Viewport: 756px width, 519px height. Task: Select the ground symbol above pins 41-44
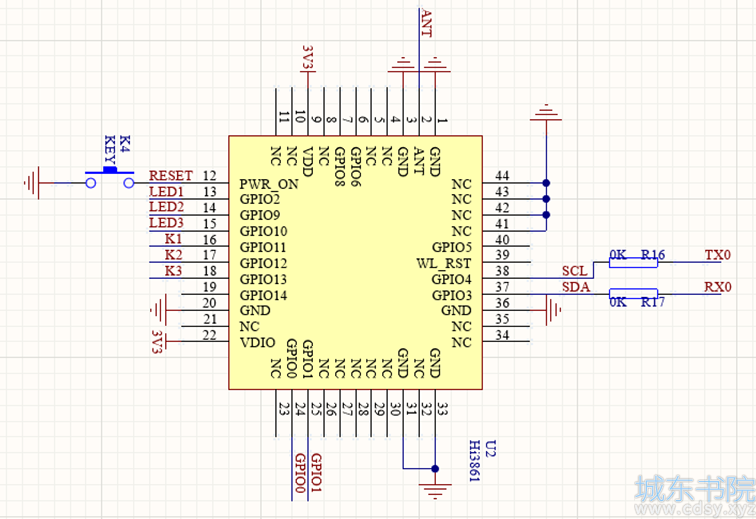[x=546, y=112]
